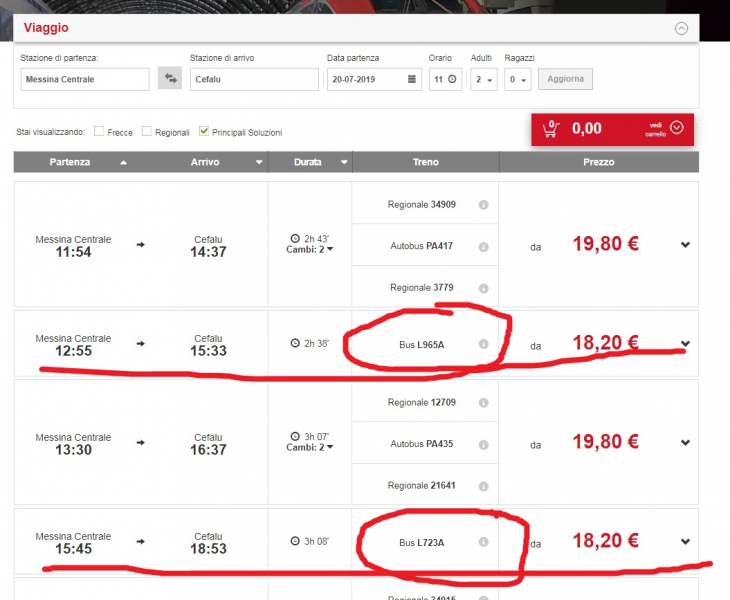The width and height of the screenshot is (730, 600).
Task: Click the clock icon beside 3h 07' duration
Action: pyautogui.click(x=295, y=436)
